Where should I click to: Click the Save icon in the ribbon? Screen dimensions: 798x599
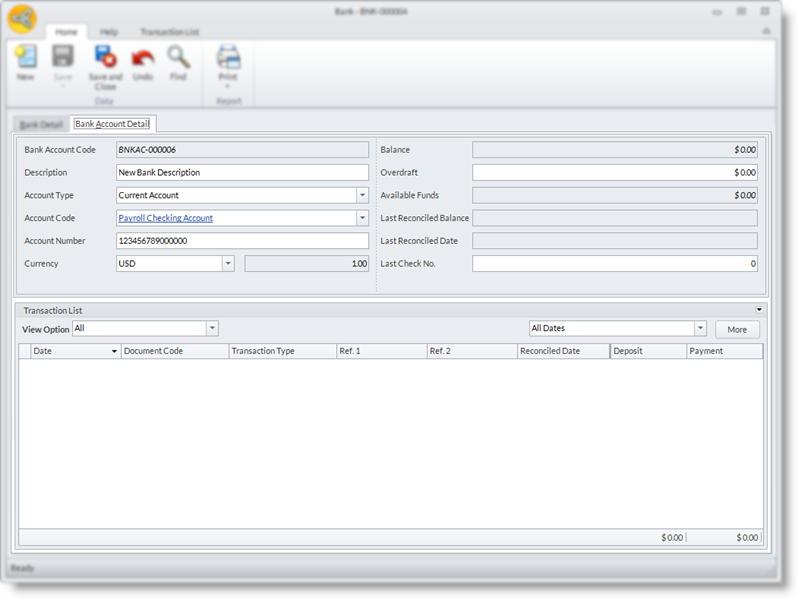62,59
